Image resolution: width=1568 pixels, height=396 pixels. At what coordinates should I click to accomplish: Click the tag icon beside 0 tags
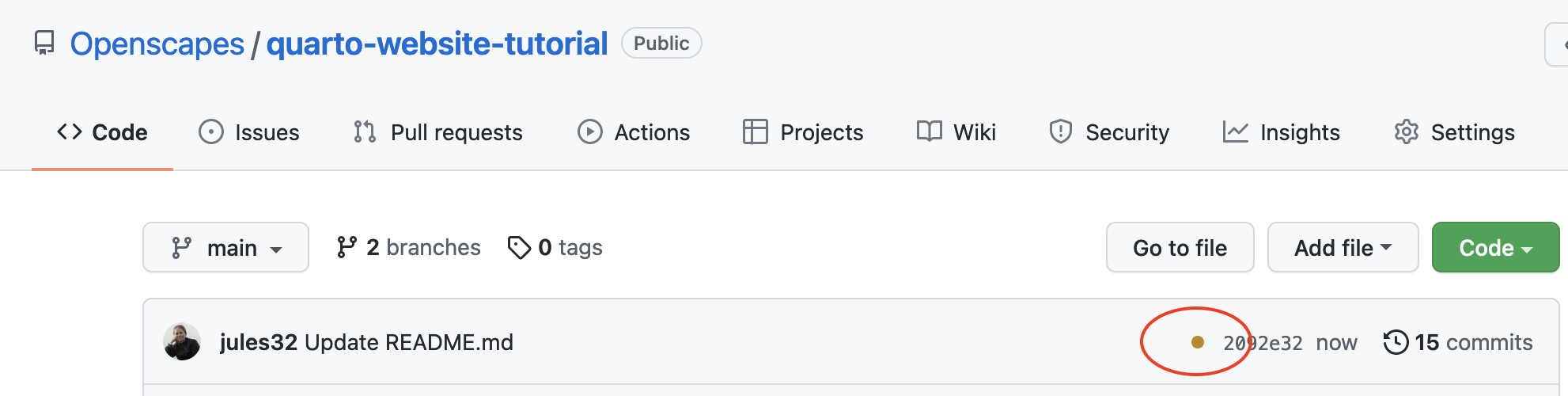pos(519,248)
